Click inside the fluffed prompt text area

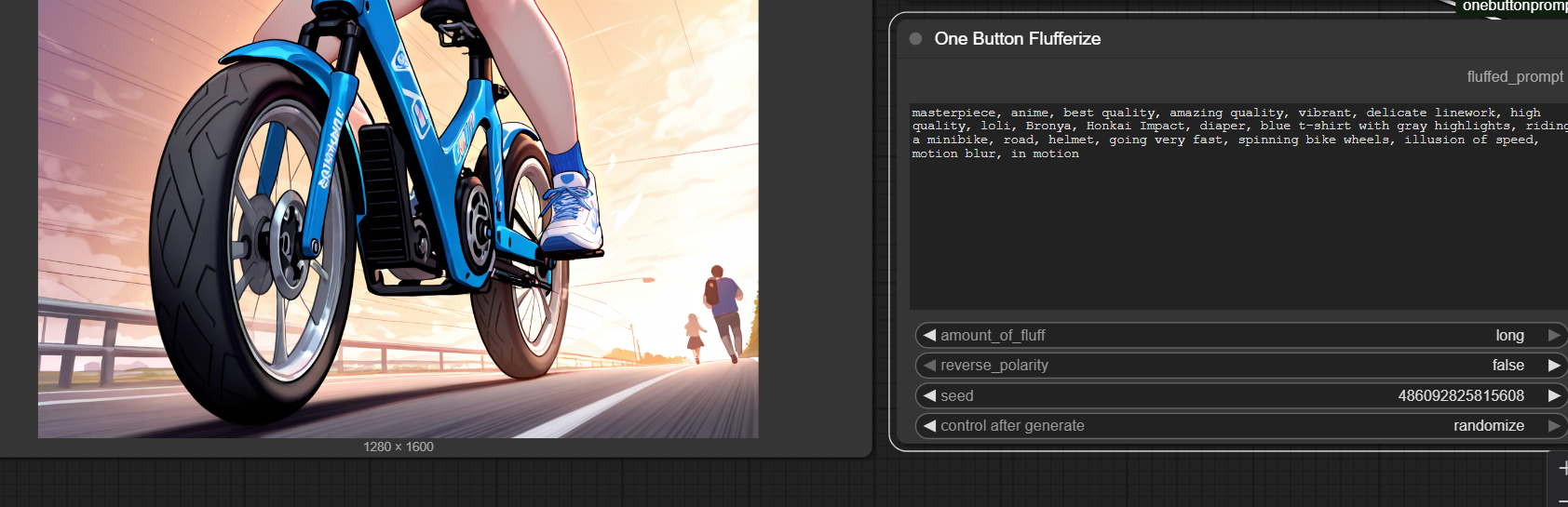click(1238, 207)
